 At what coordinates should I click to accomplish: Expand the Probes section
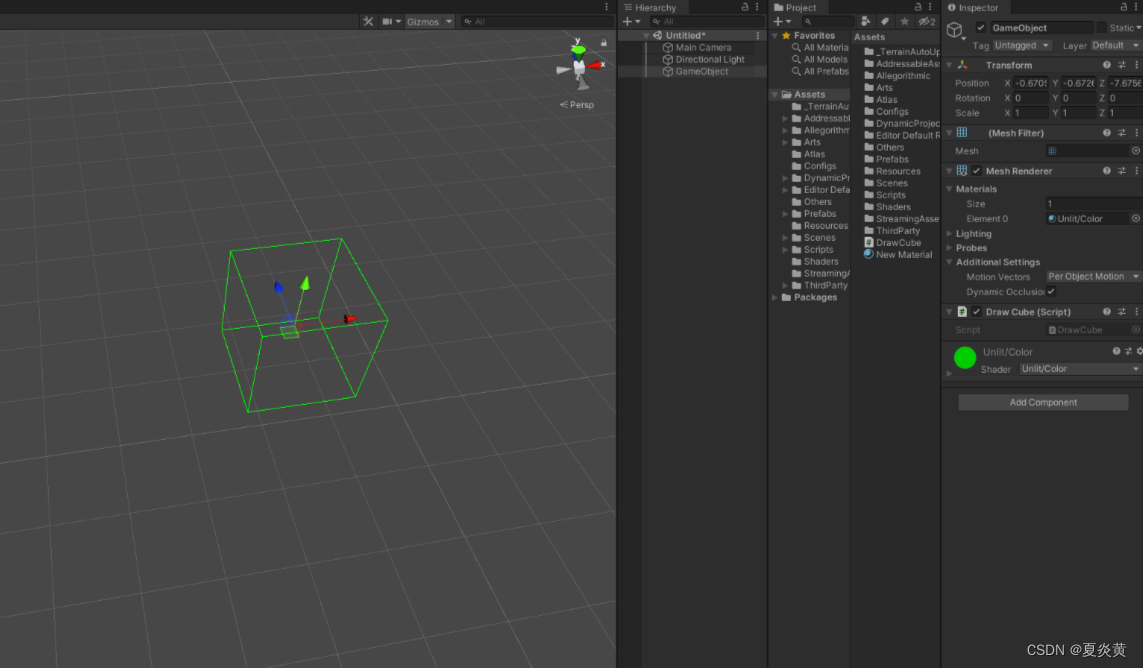950,248
